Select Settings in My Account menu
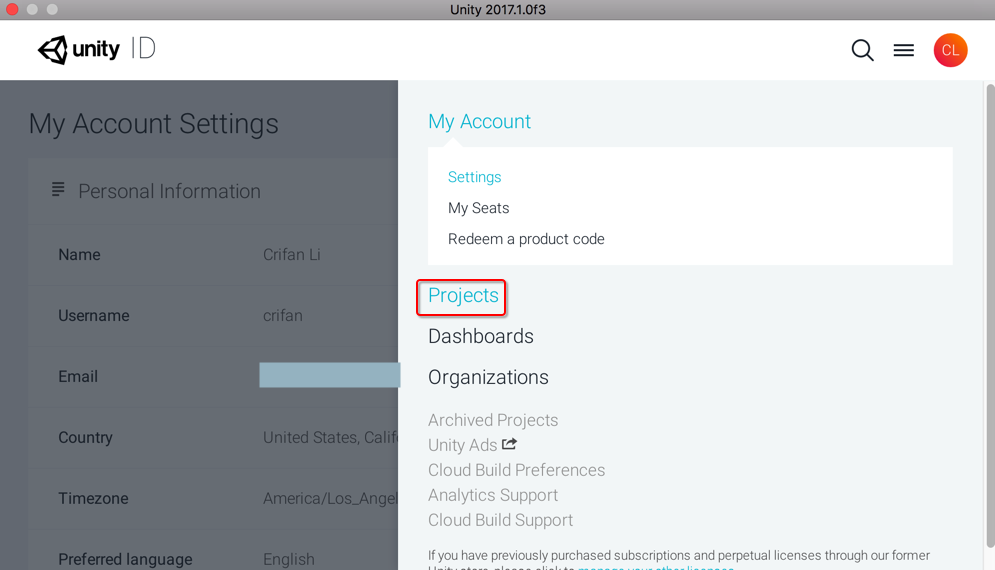 (474, 177)
